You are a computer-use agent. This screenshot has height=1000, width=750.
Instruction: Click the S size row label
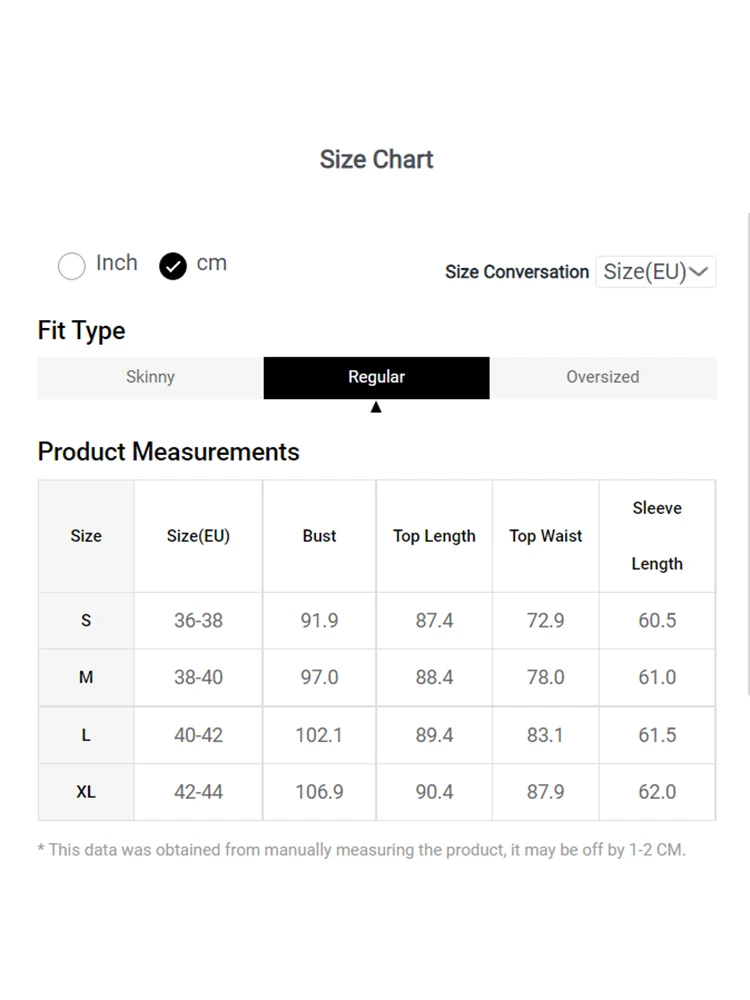(x=86, y=620)
